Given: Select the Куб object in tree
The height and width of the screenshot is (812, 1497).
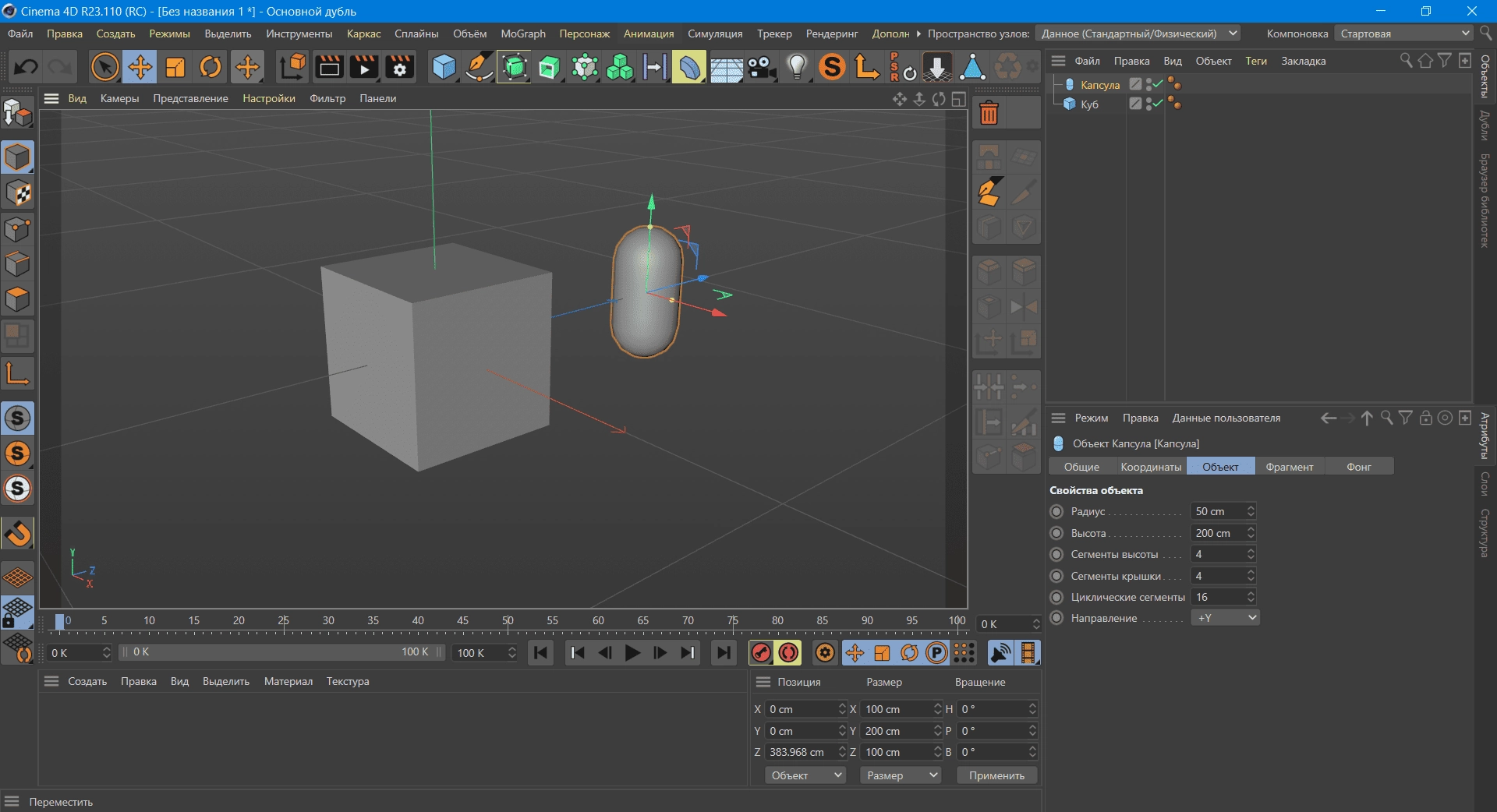Looking at the screenshot, I should coord(1089,104).
